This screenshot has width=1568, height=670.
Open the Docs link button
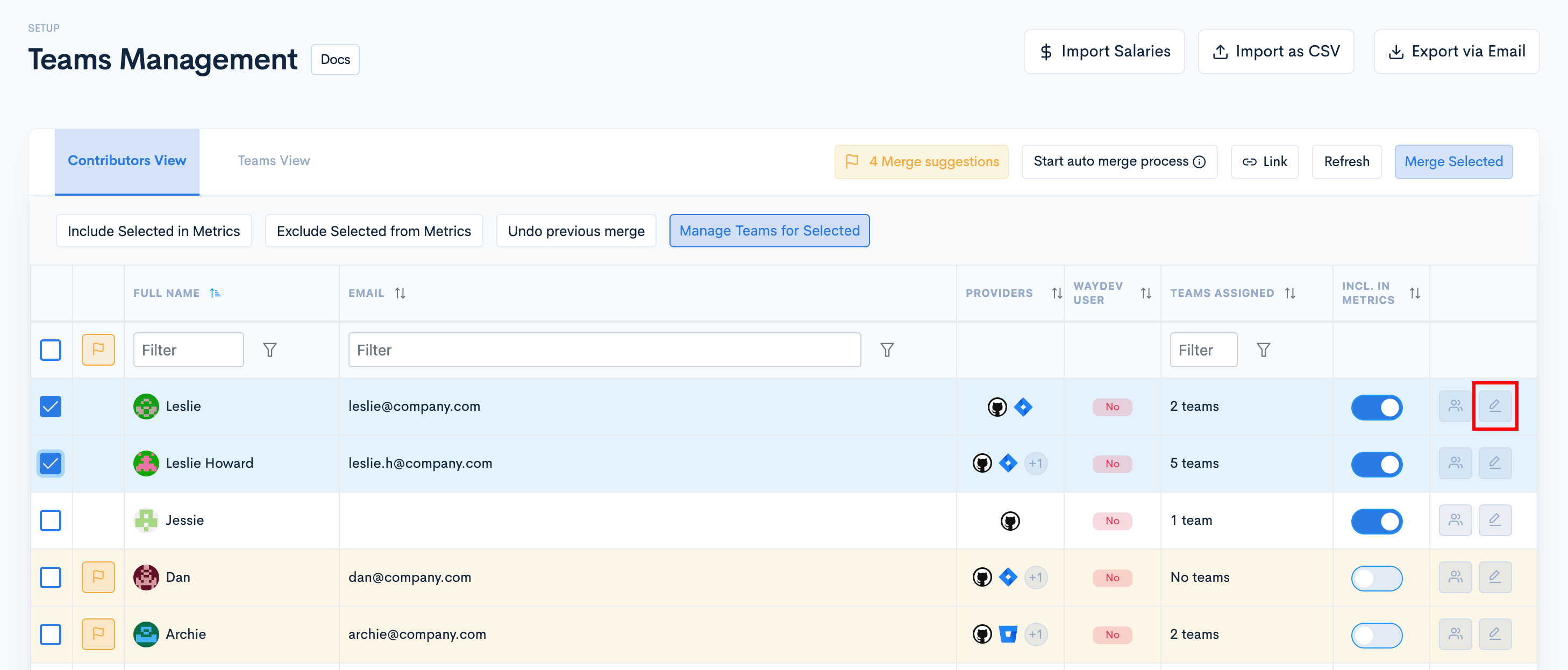[335, 60]
